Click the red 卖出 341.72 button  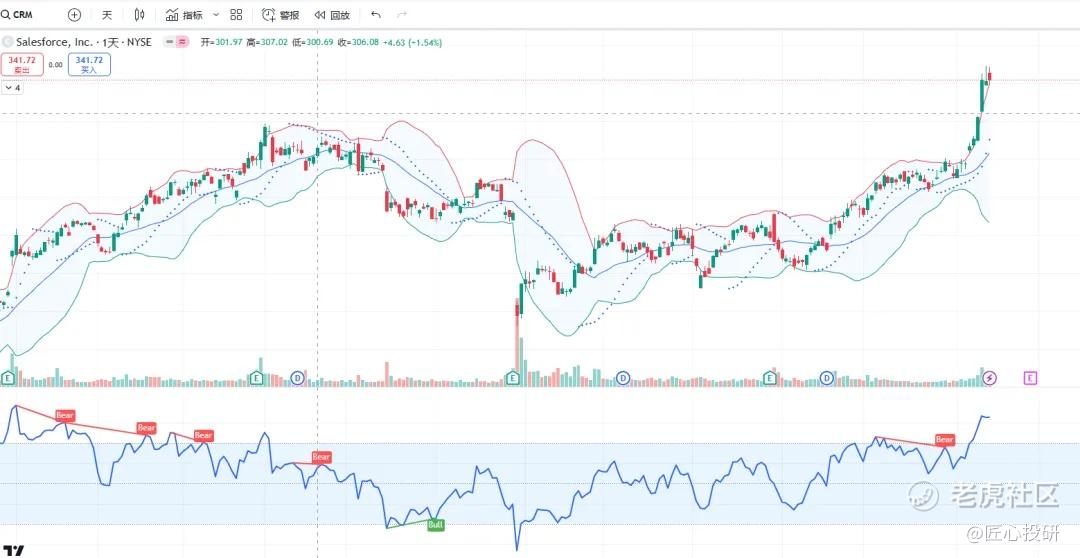pyautogui.click(x=22, y=65)
